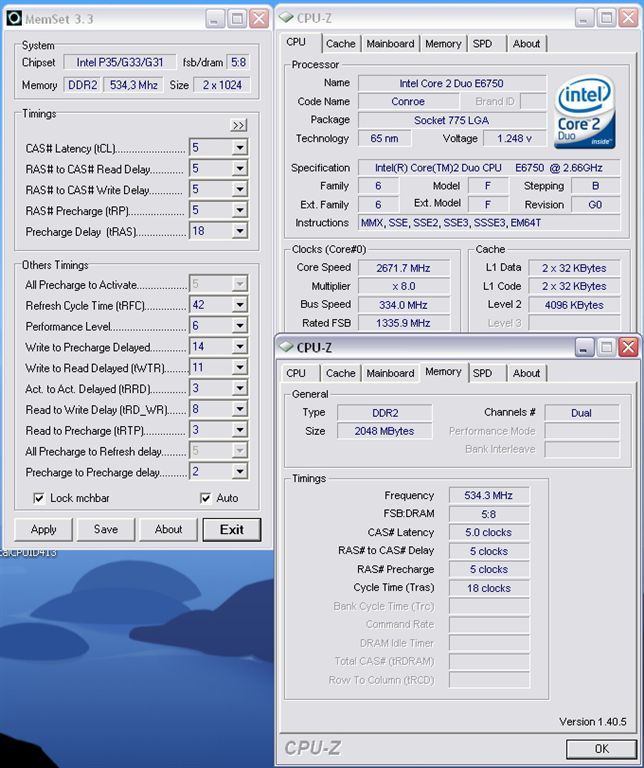Viewport: 644px width, 768px height.
Task: Click the '2 x 1024' size field
Action: [x=222, y=85]
